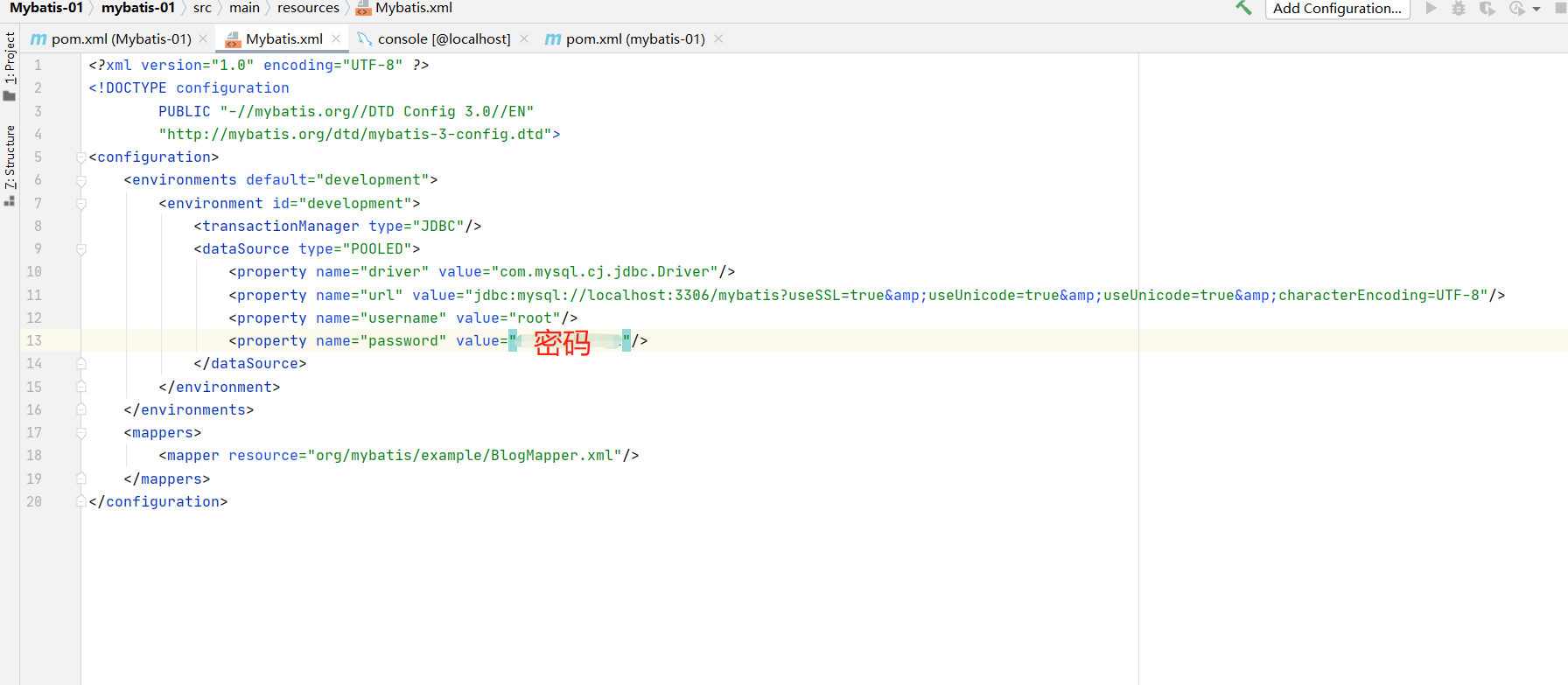This screenshot has width=1568, height=685.
Task: Close the console [@localhost] tab
Action: click(x=524, y=38)
